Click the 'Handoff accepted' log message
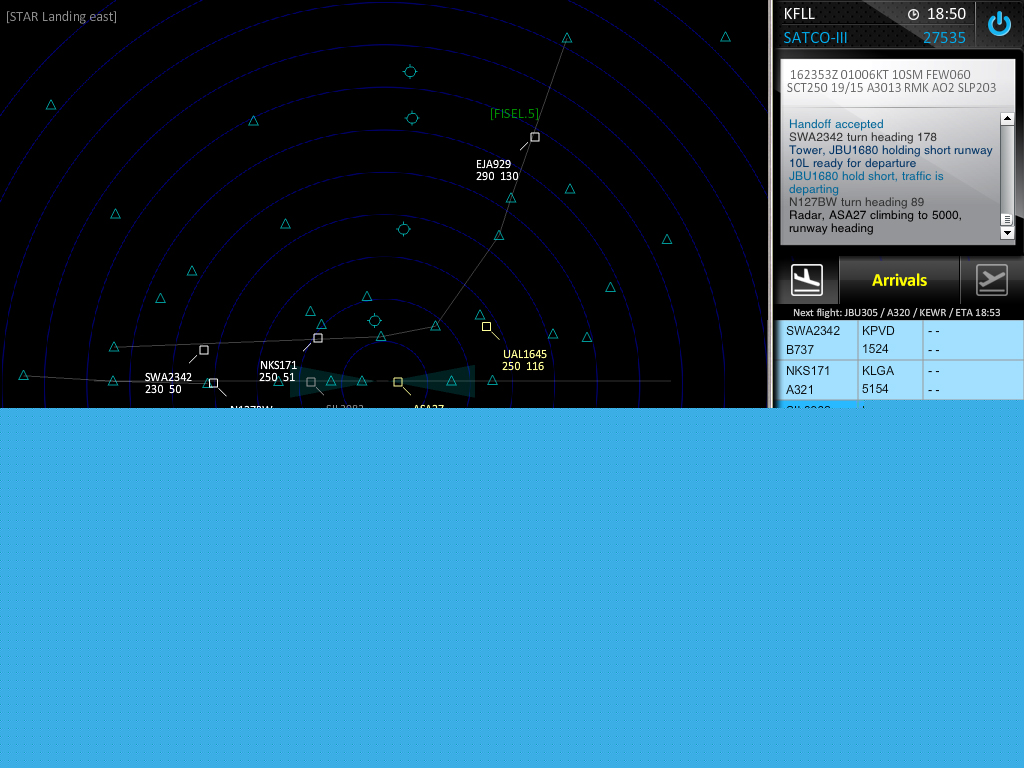Viewport: 1024px width, 768px height. coord(836,124)
